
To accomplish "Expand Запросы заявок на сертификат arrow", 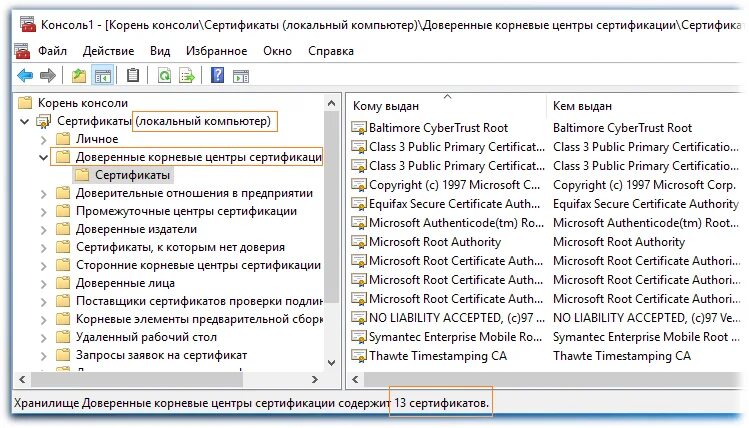I will click(x=43, y=355).
